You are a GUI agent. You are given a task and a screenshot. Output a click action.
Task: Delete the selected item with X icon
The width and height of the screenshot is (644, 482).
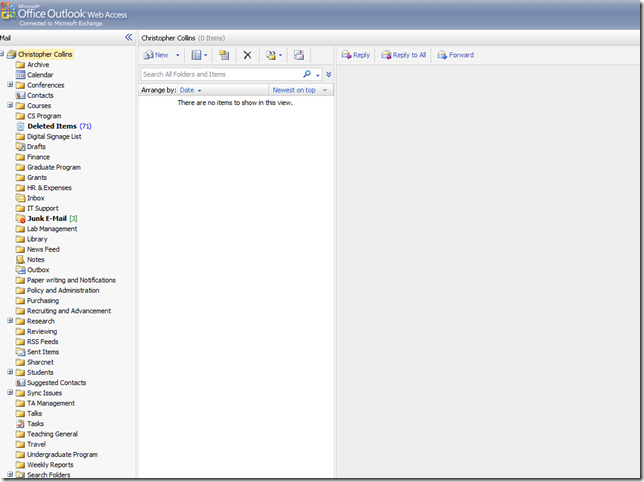247,55
